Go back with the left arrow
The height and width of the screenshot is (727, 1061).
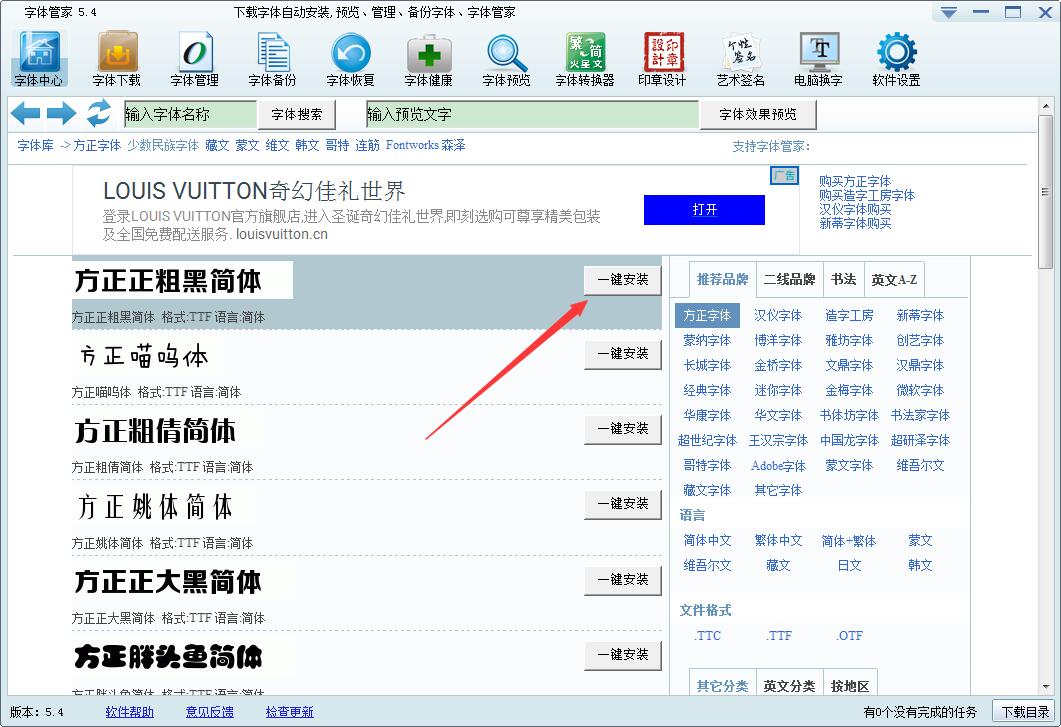25,114
